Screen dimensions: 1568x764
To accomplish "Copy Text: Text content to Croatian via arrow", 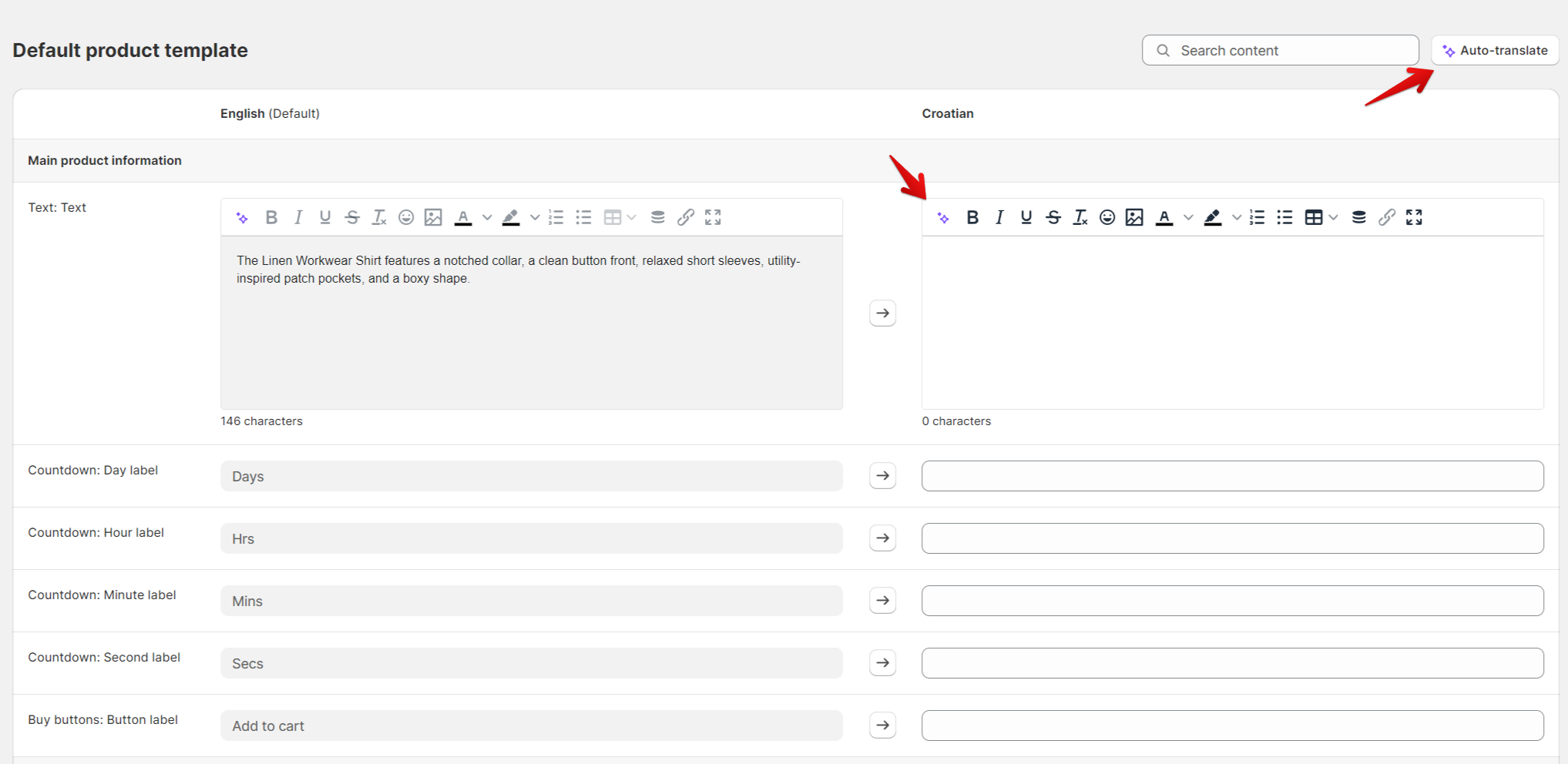I will (x=882, y=313).
